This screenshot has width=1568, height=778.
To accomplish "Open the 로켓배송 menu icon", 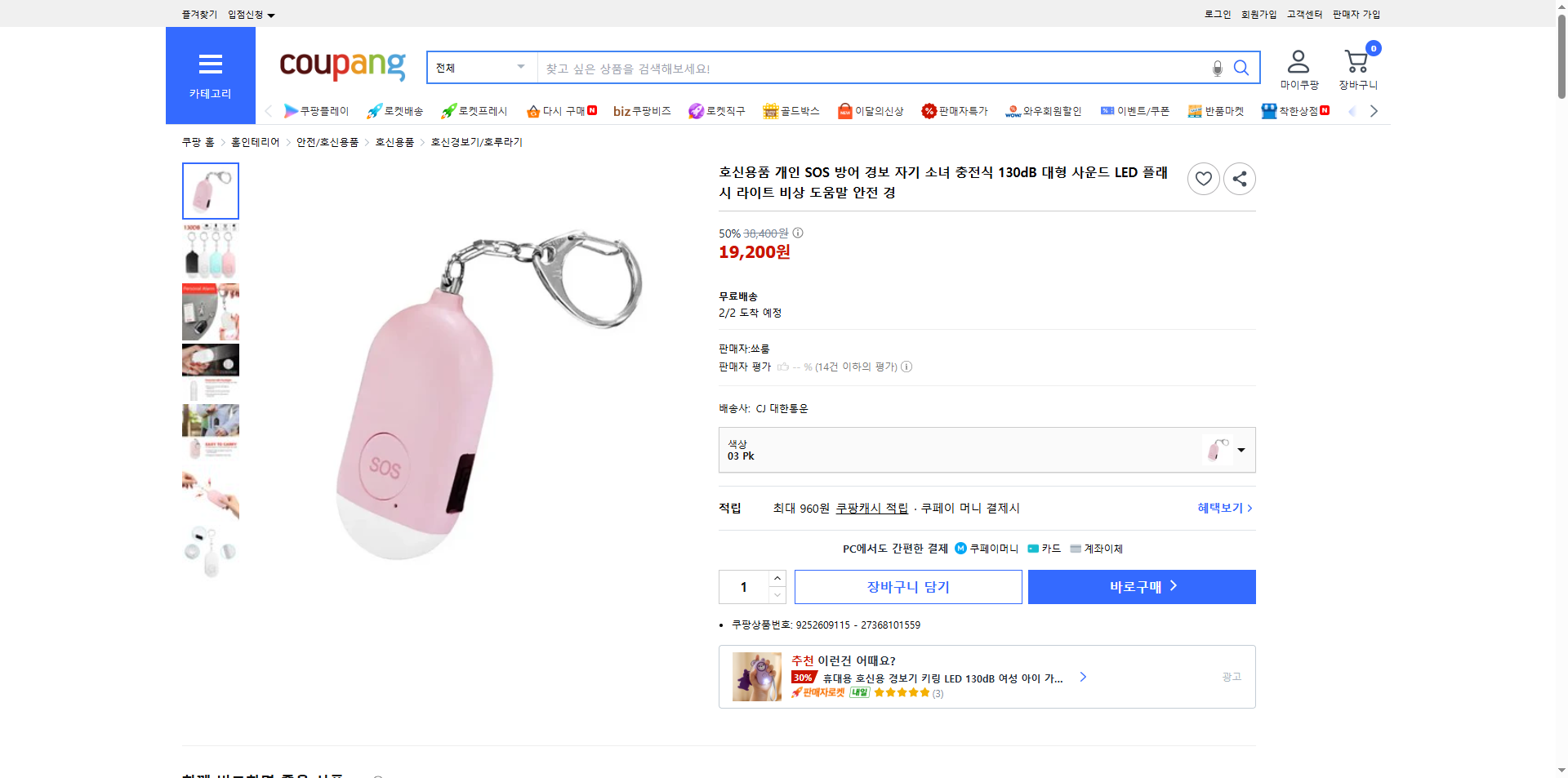I will [x=373, y=110].
